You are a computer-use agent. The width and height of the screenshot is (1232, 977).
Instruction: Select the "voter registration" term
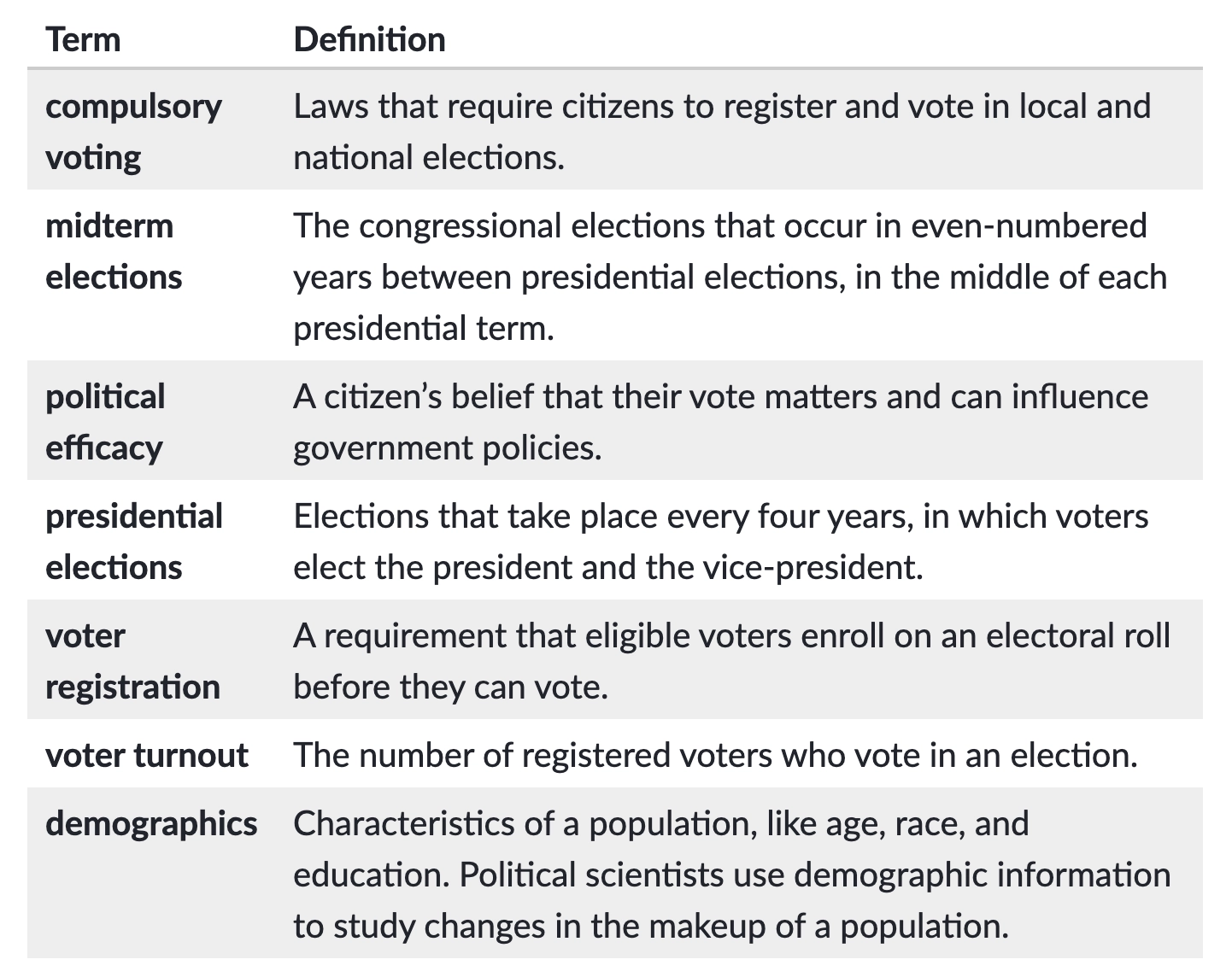132,661
